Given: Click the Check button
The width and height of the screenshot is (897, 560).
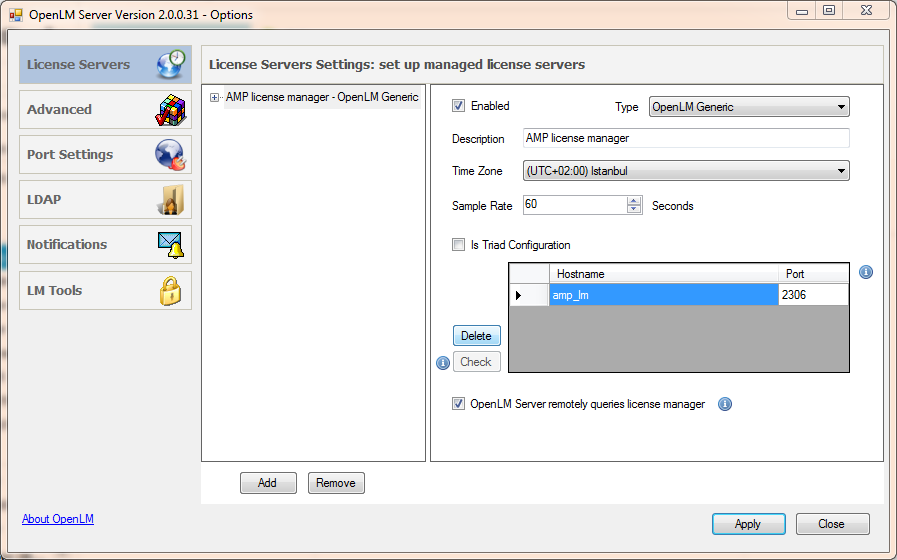Looking at the screenshot, I should [x=477, y=362].
